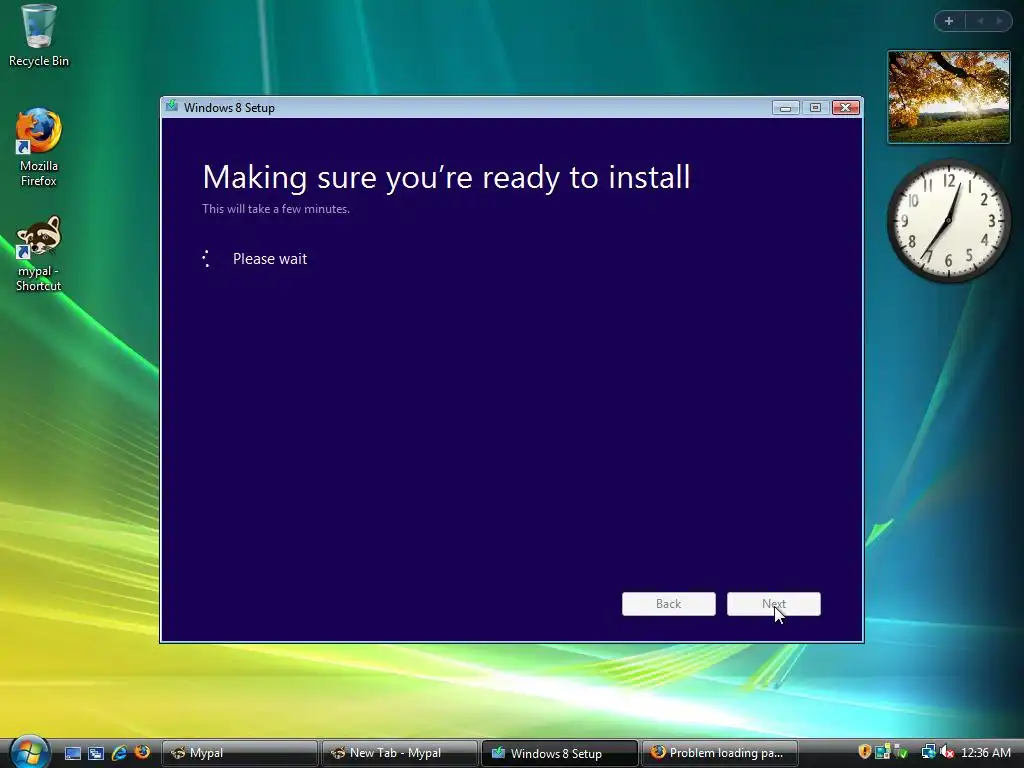Launch Firefox from Quick Launch bar
Viewport: 1024px width, 768px height.
pos(142,752)
